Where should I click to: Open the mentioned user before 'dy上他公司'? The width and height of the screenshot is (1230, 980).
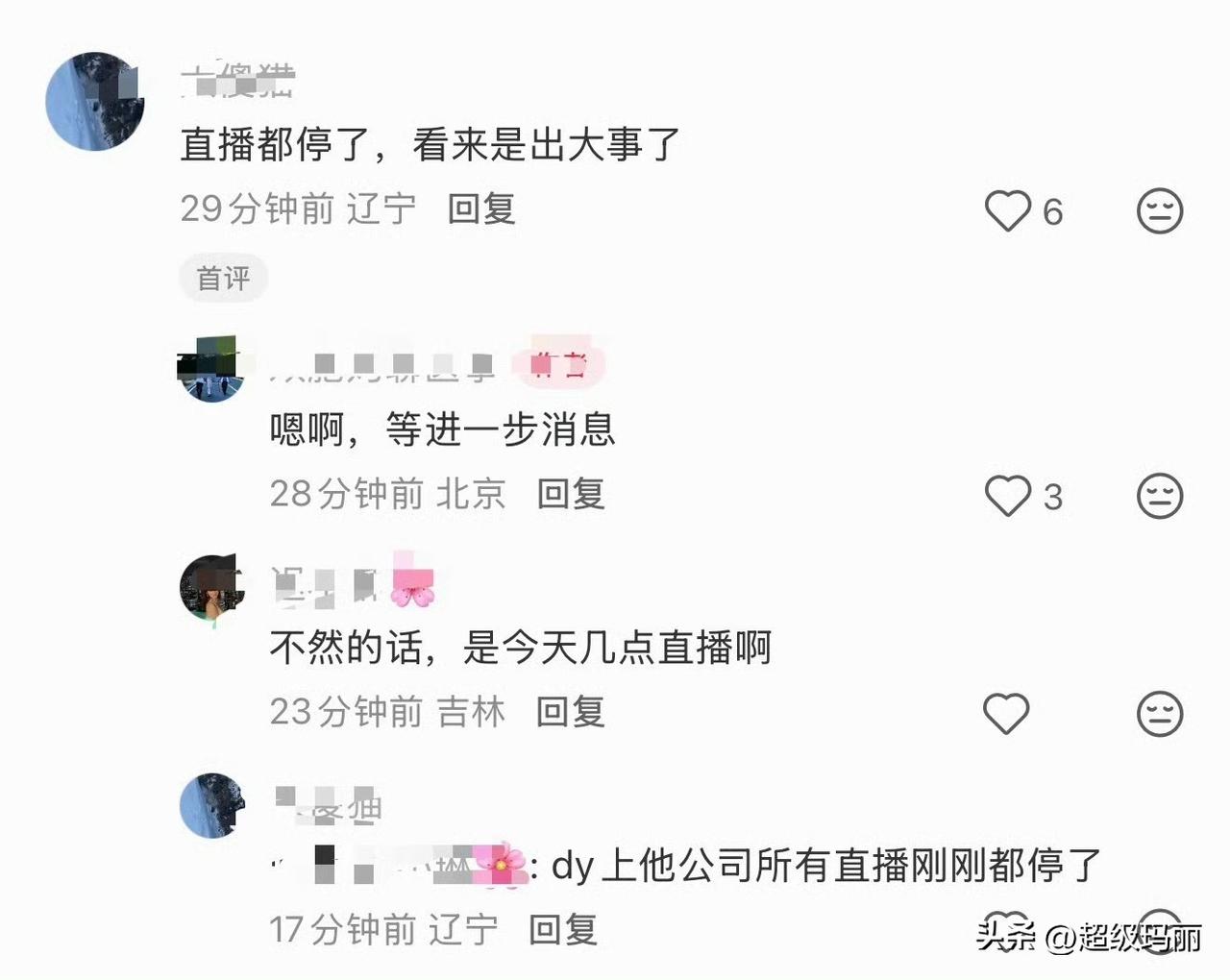(399, 866)
